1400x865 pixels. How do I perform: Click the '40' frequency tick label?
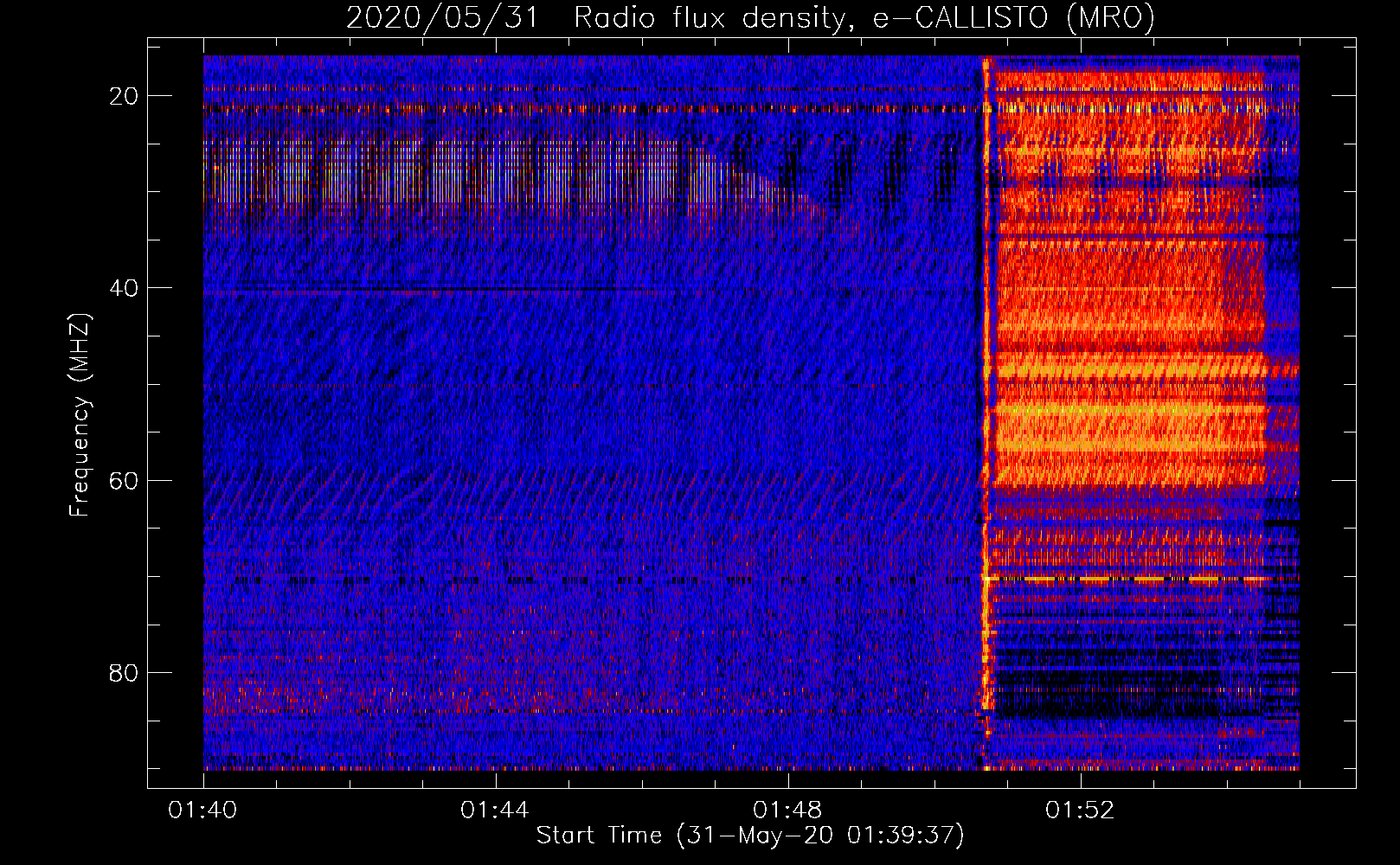125,288
